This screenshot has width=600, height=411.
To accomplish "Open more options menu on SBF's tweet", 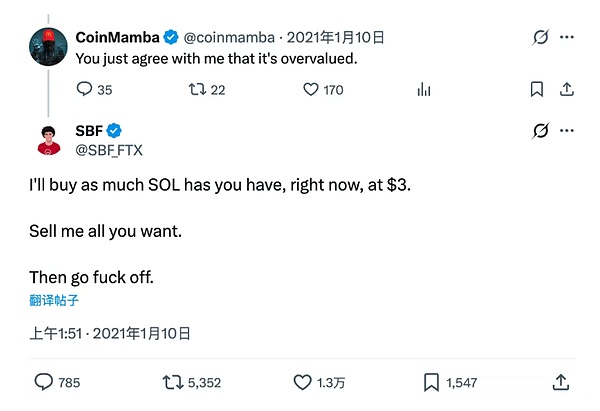I will tap(567, 131).
